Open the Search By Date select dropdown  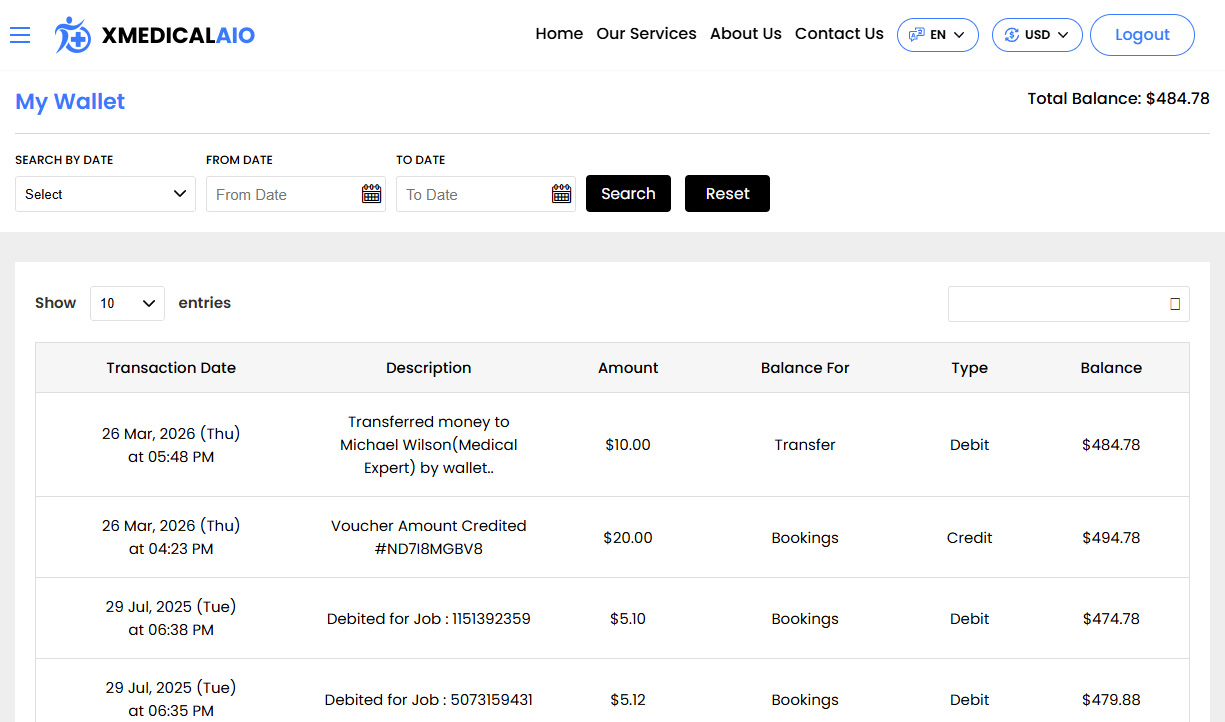click(x=105, y=194)
